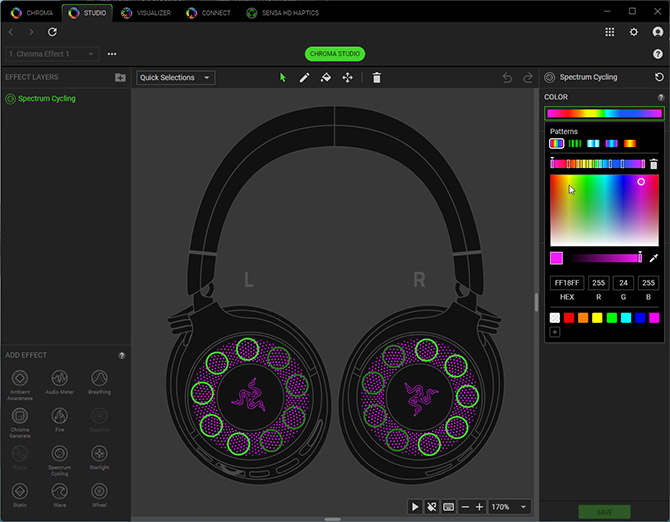This screenshot has height=522, width=670.
Task: Add the Starlight effect
Action: click(99, 457)
